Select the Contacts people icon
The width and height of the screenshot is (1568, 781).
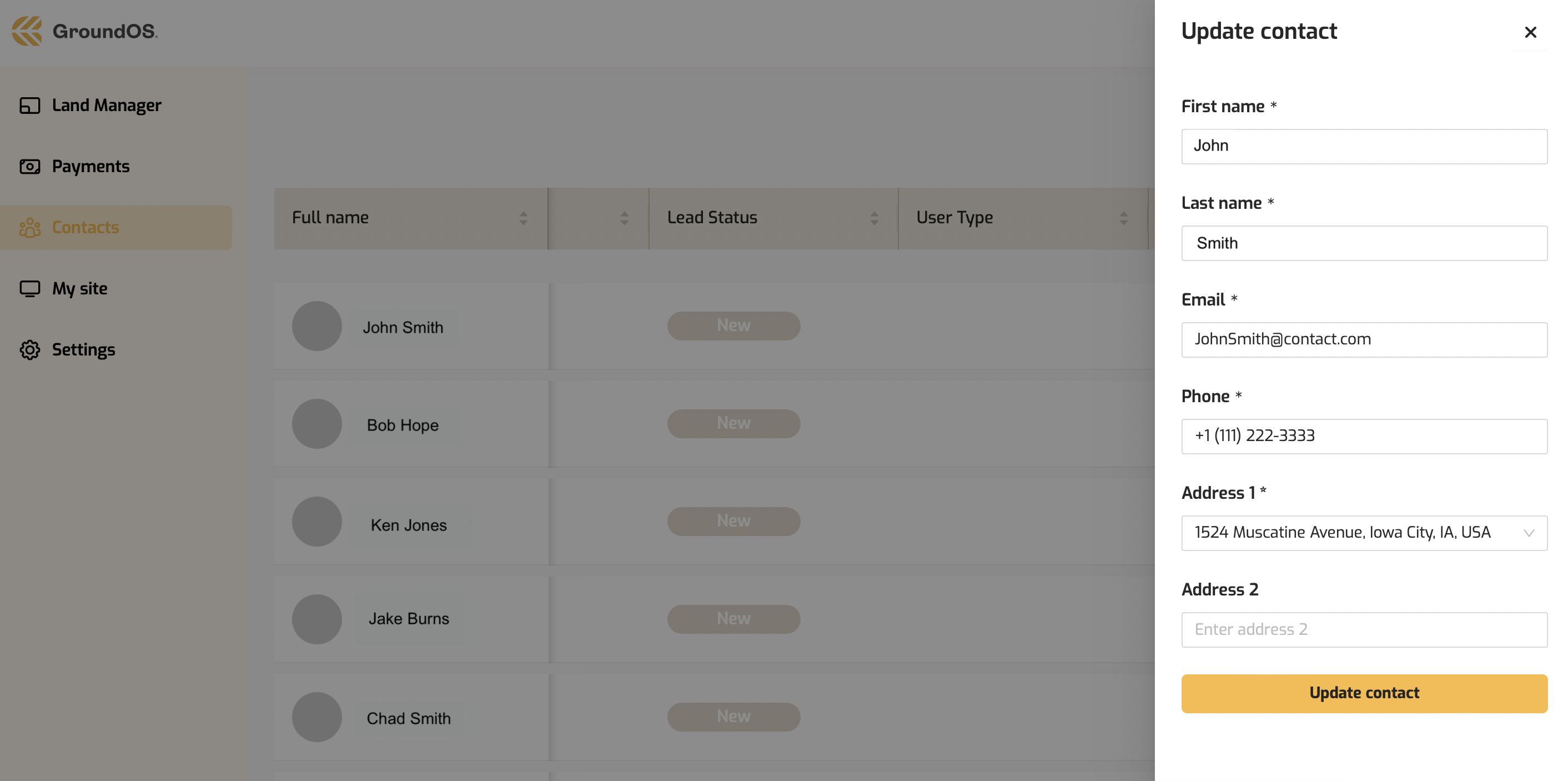30,228
